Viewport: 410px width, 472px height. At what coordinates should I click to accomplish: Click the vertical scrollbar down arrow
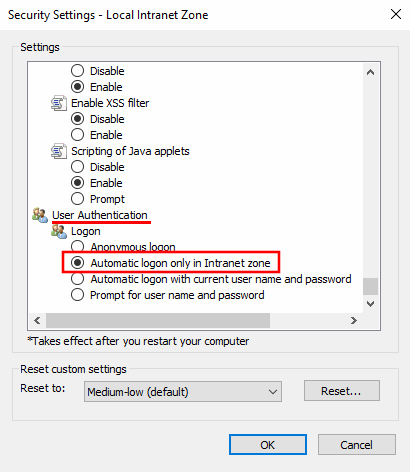point(370,304)
